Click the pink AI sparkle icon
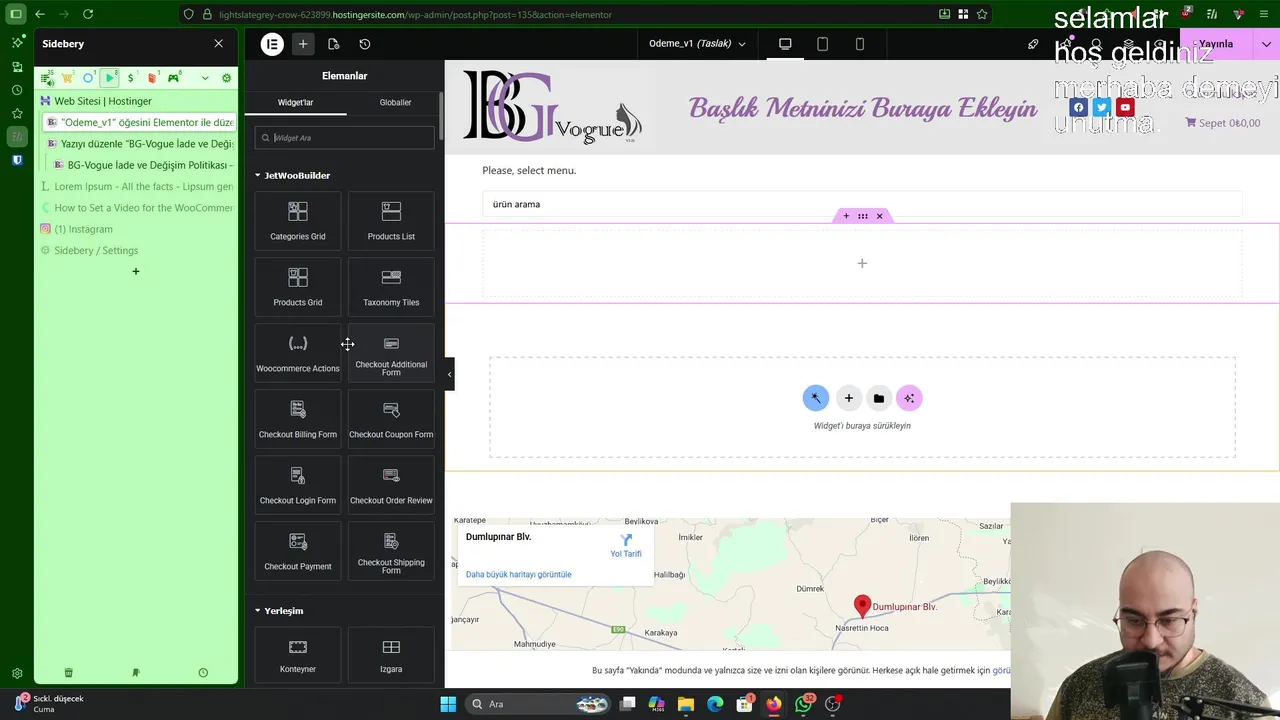 click(x=909, y=398)
